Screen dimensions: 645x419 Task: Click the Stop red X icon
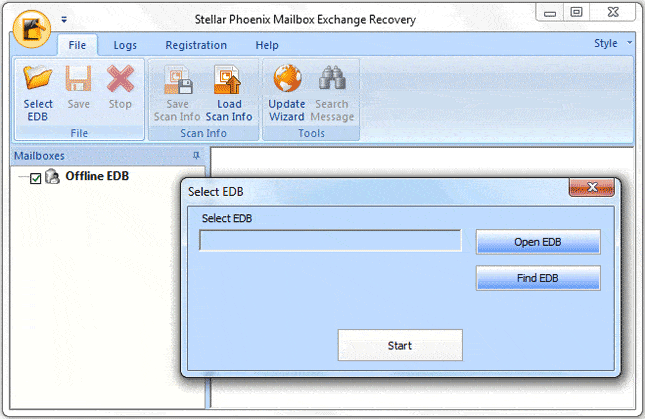[x=120, y=78]
